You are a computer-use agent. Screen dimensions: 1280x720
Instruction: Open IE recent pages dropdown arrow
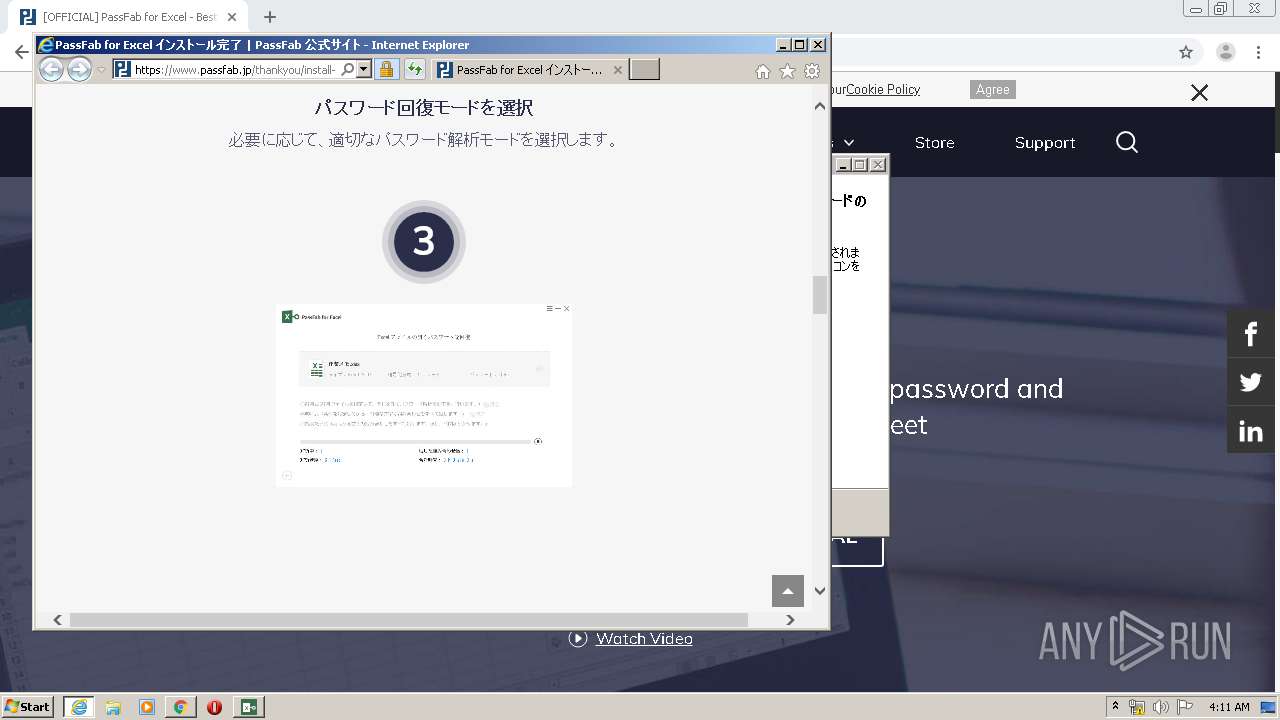tap(101, 70)
